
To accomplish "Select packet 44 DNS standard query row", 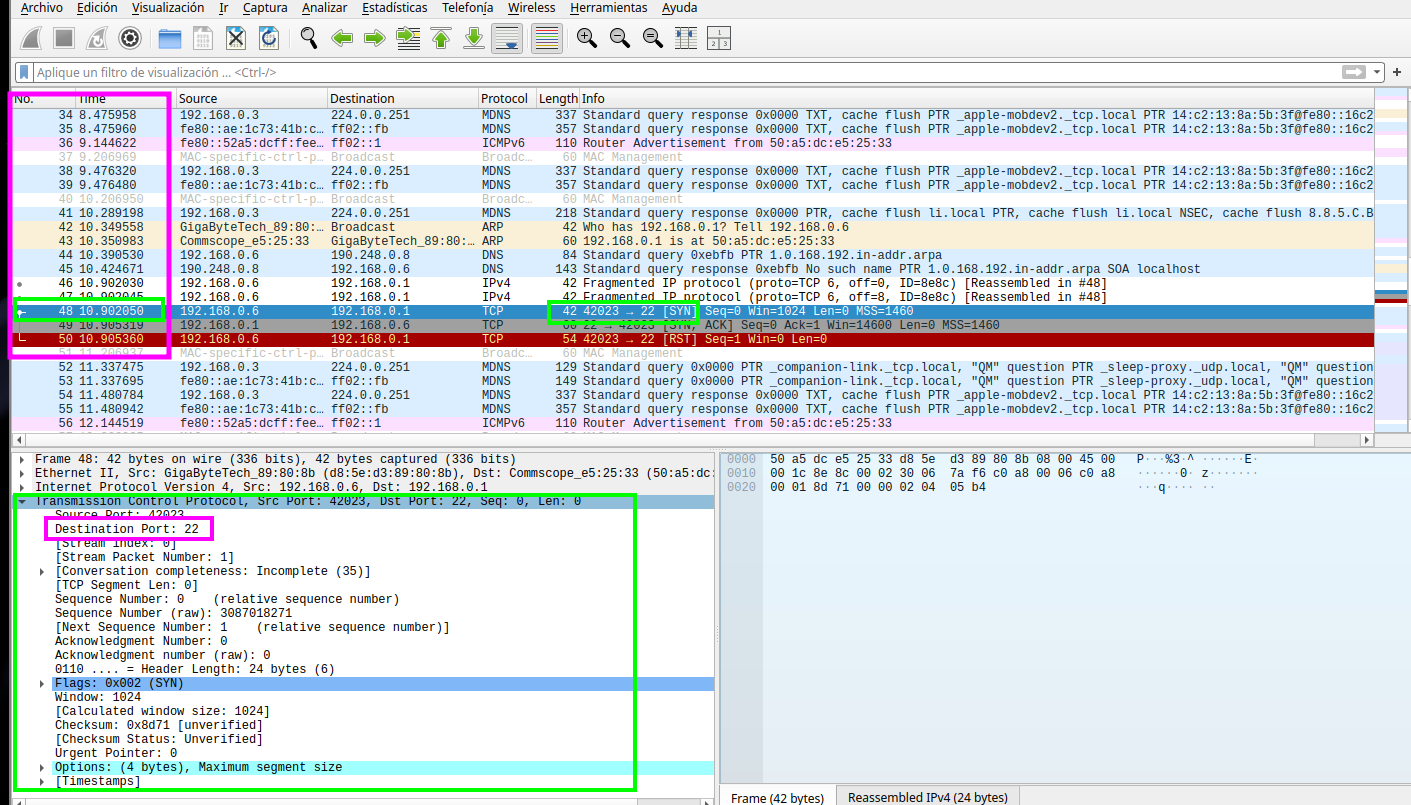I will (692, 255).
